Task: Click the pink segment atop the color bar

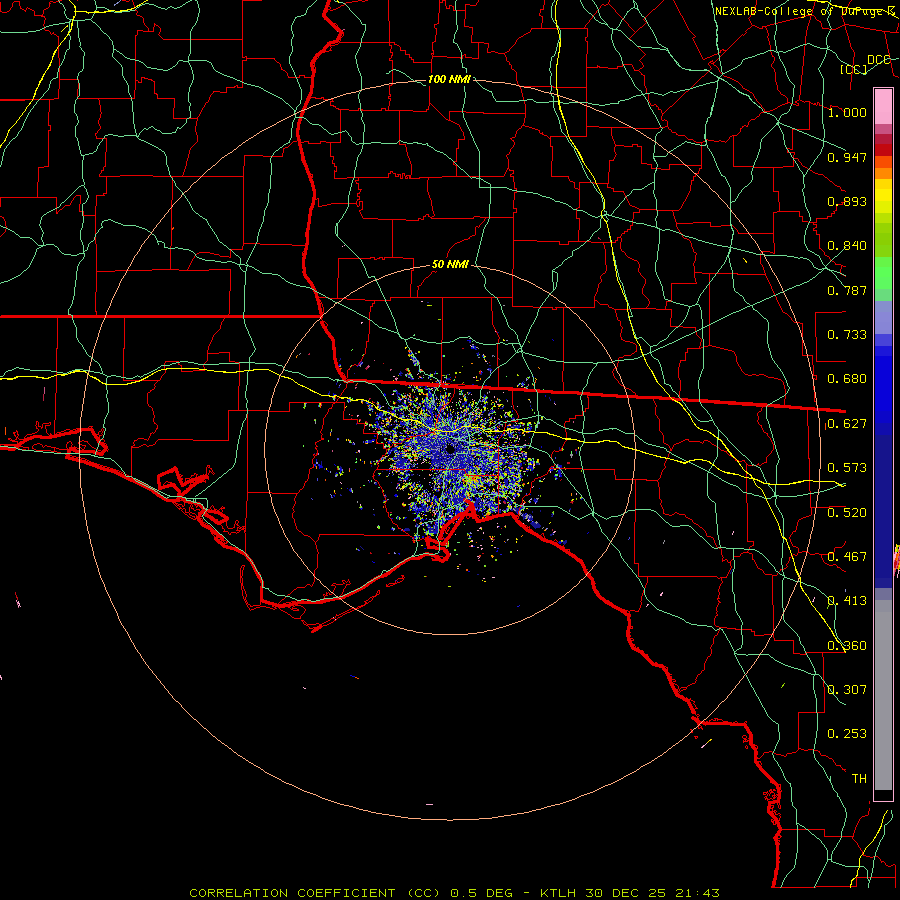Action: point(883,106)
